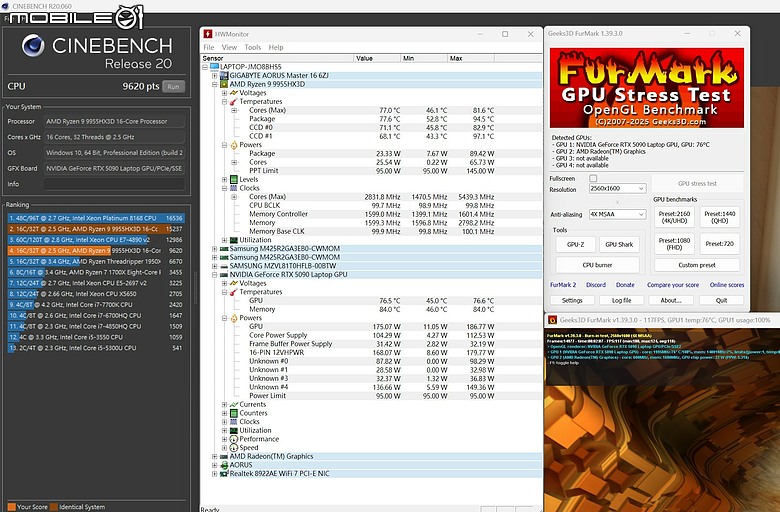This screenshot has height=512, width=780.
Task: Click the Max column header in HWMonitor
Action: coord(471,58)
